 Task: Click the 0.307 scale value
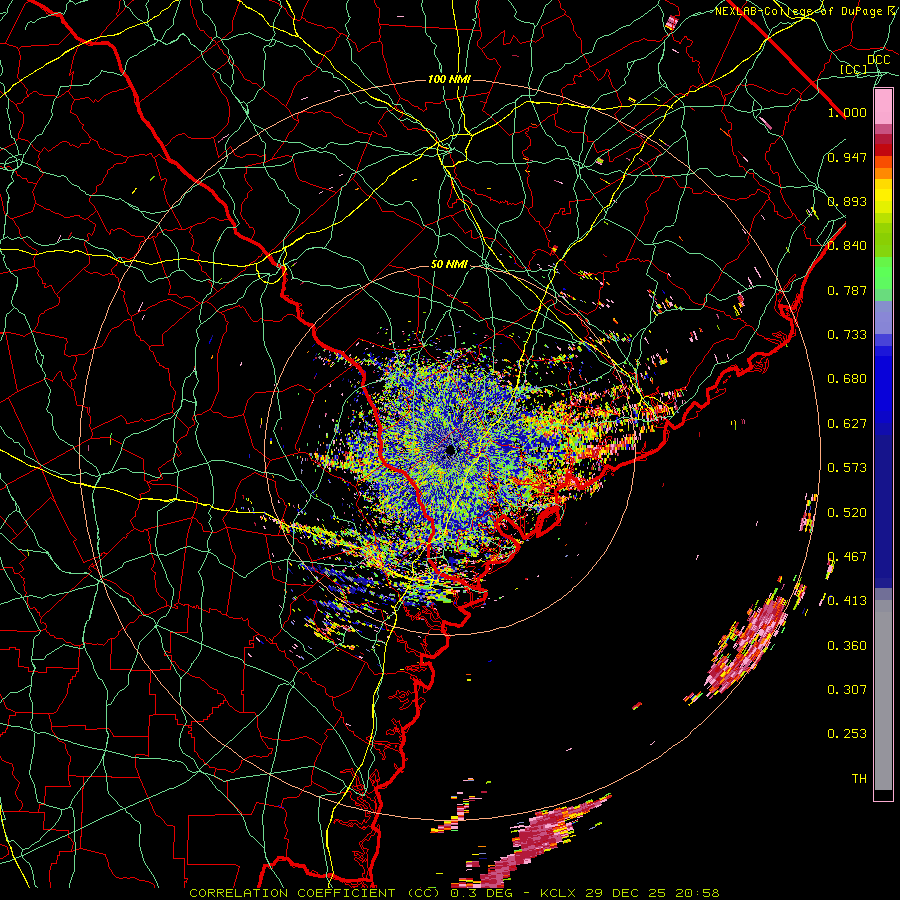847,690
